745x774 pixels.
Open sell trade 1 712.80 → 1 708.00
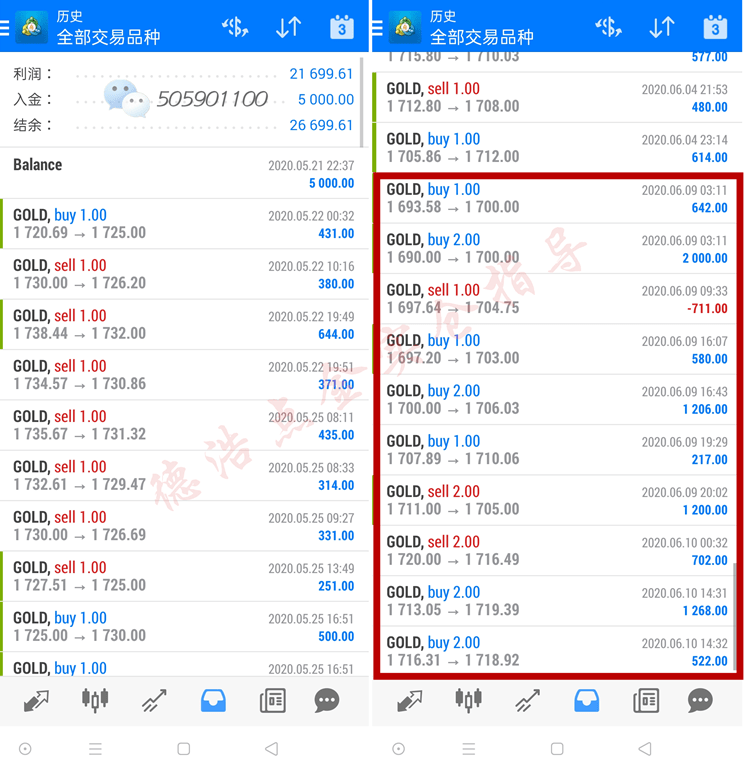pos(557,97)
